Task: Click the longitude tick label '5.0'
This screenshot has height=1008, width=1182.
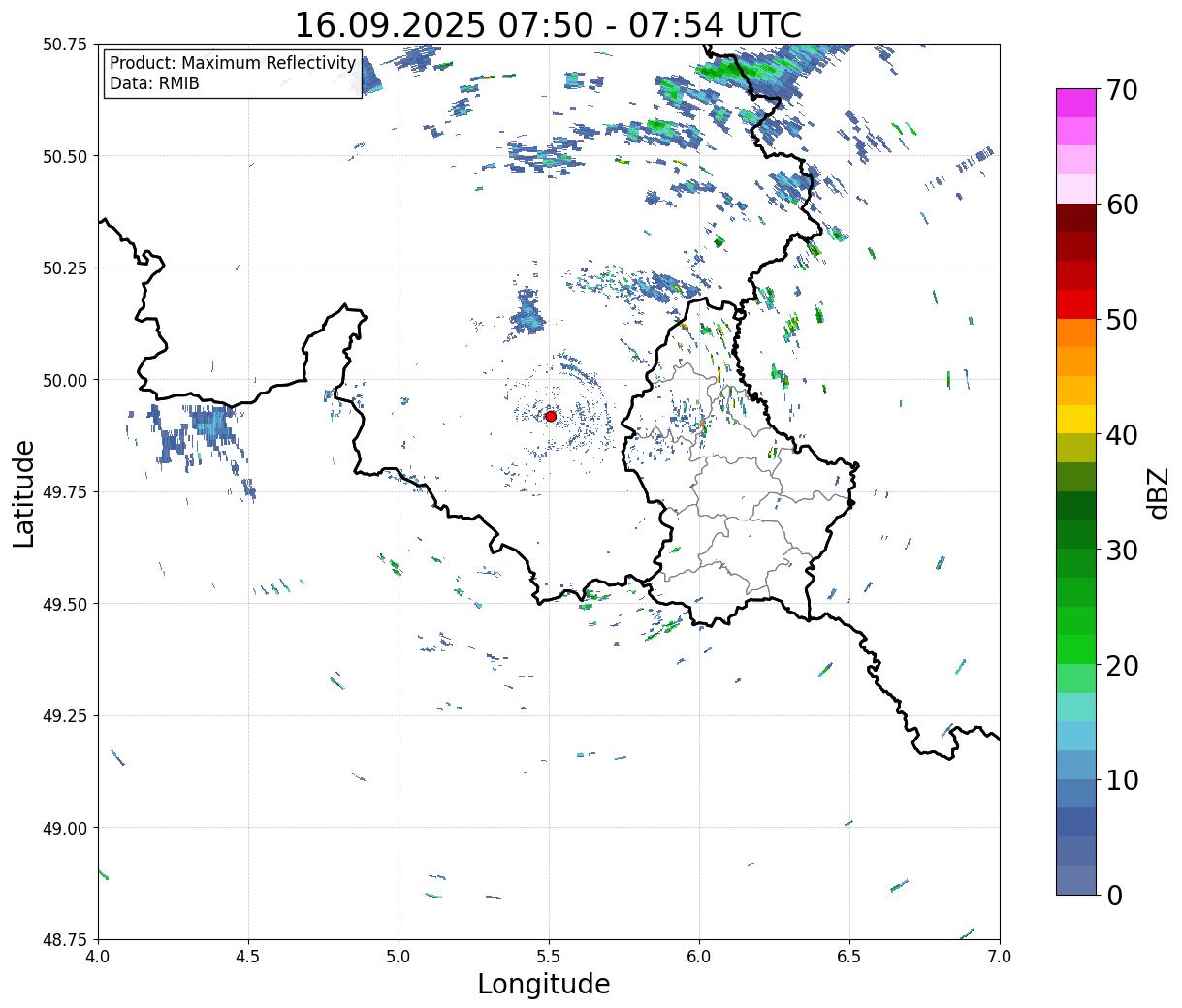Action: click(399, 957)
